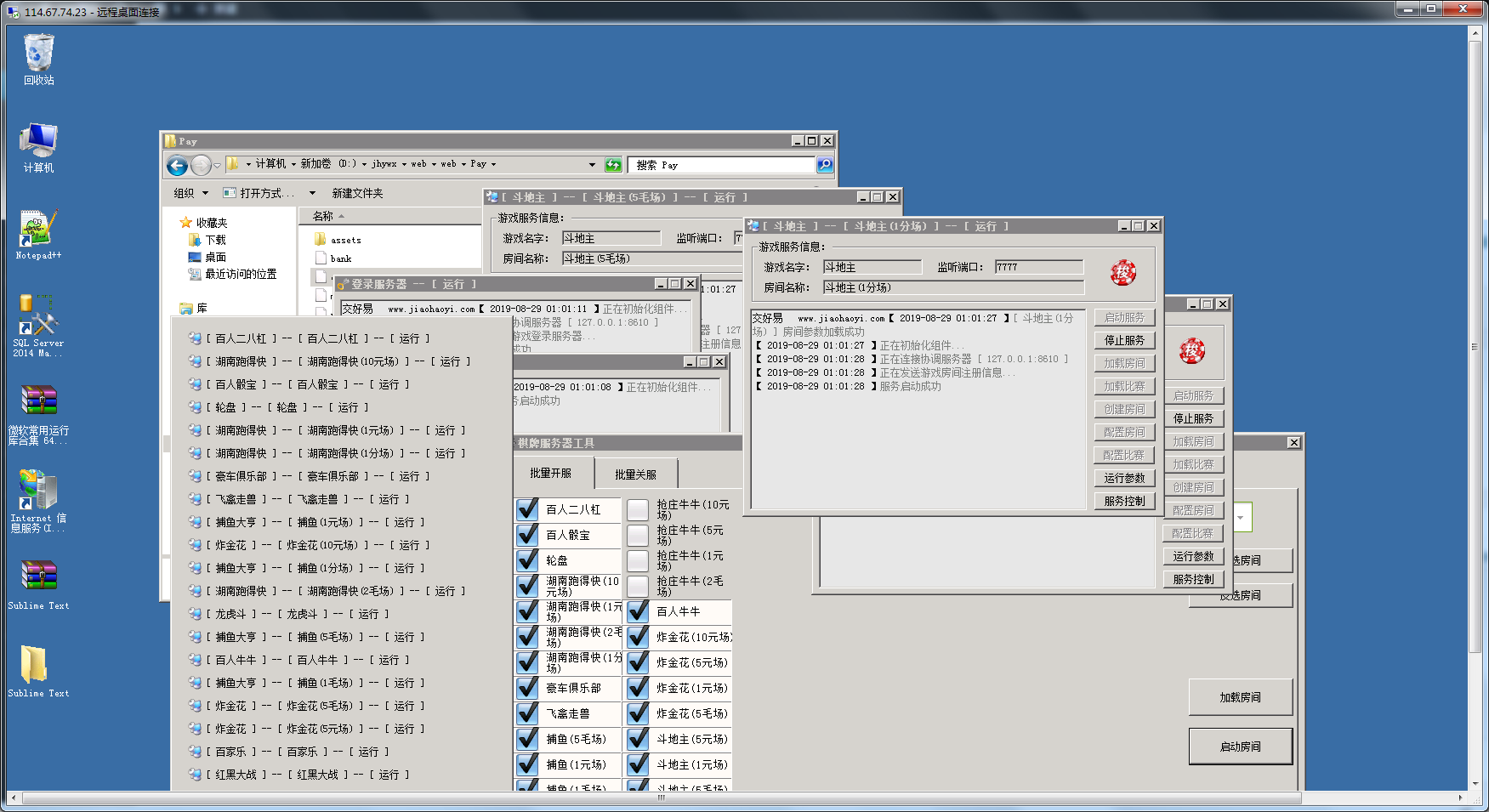
Task: Click the green refresh icon in the address bar
Action: click(613, 165)
